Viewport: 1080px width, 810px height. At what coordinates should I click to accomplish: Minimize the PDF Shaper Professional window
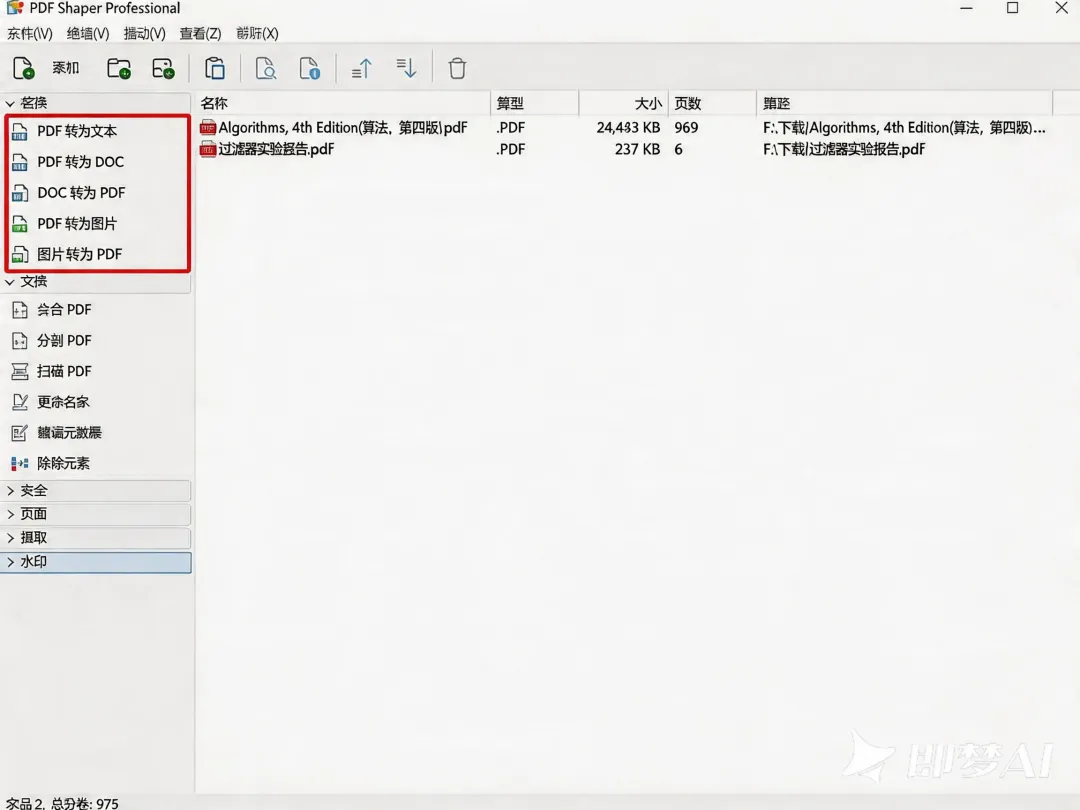coord(966,8)
